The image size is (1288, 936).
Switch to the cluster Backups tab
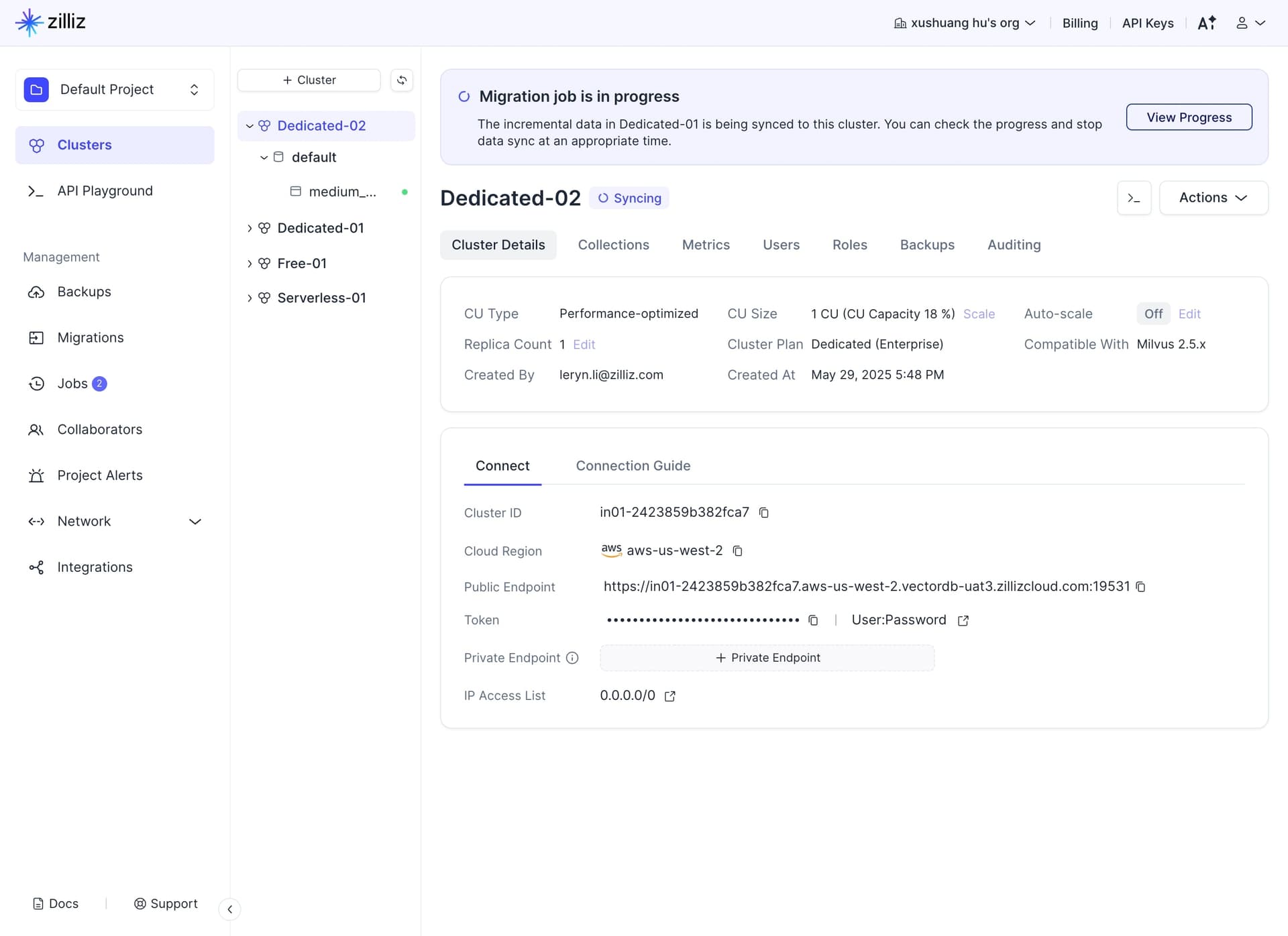927,245
